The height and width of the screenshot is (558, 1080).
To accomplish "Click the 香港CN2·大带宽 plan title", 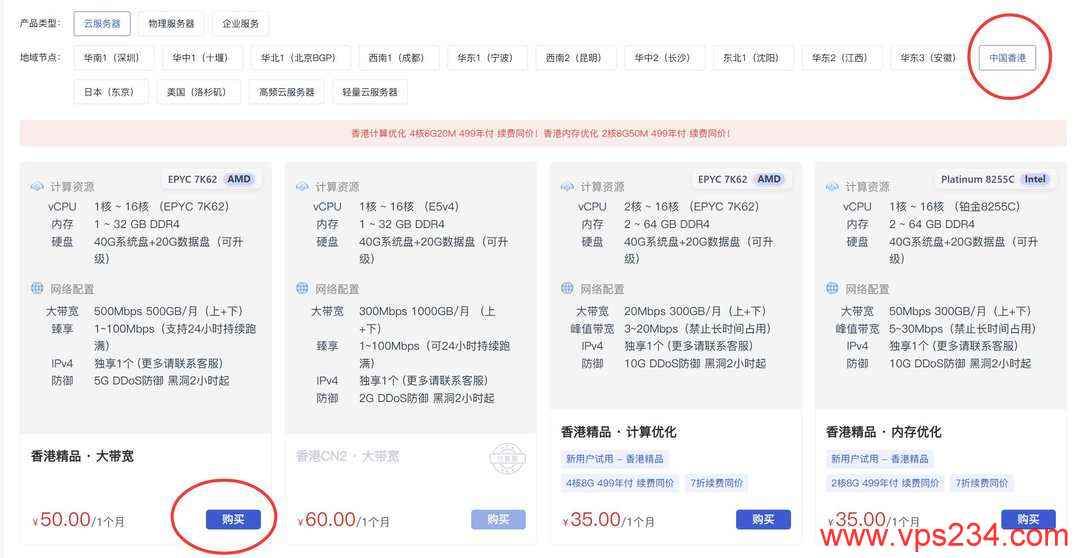I will [x=347, y=456].
